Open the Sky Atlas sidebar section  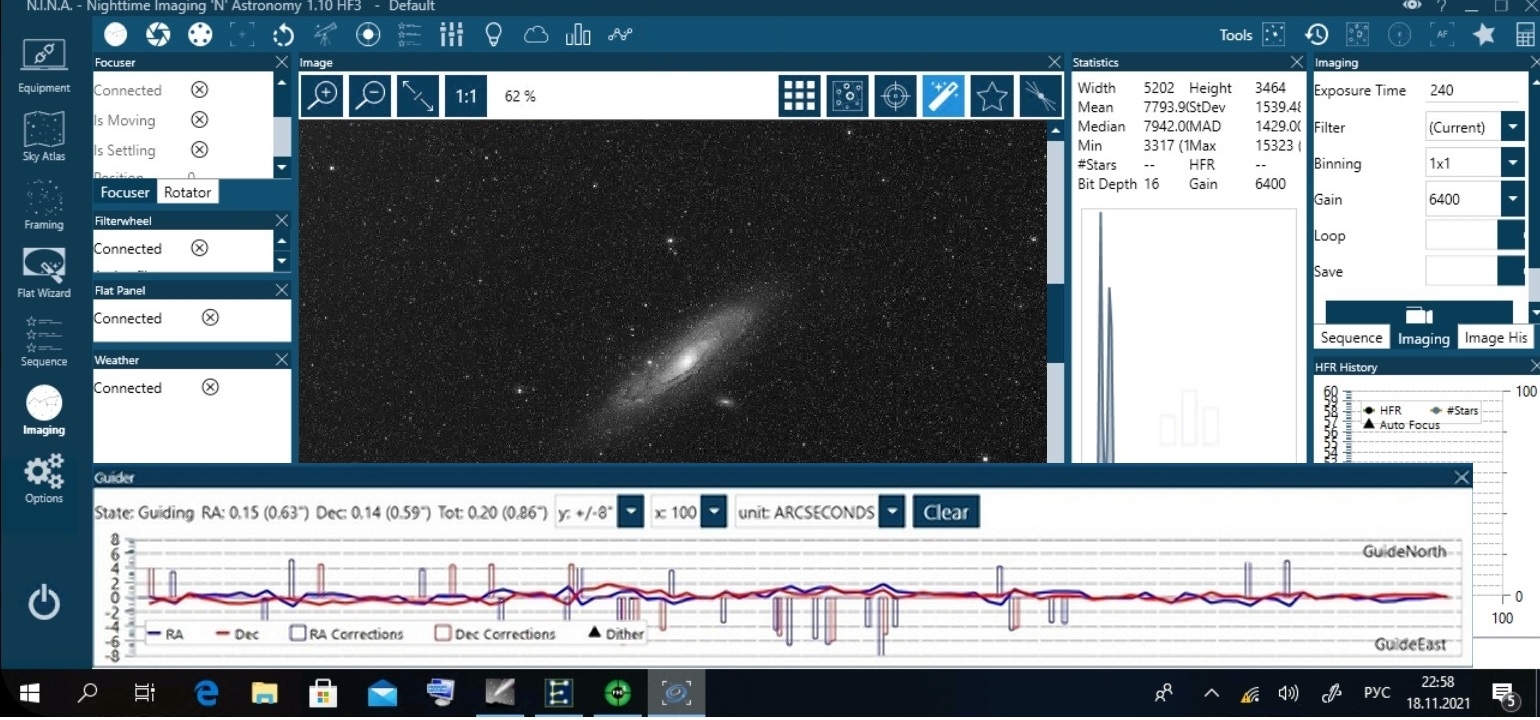click(43, 135)
